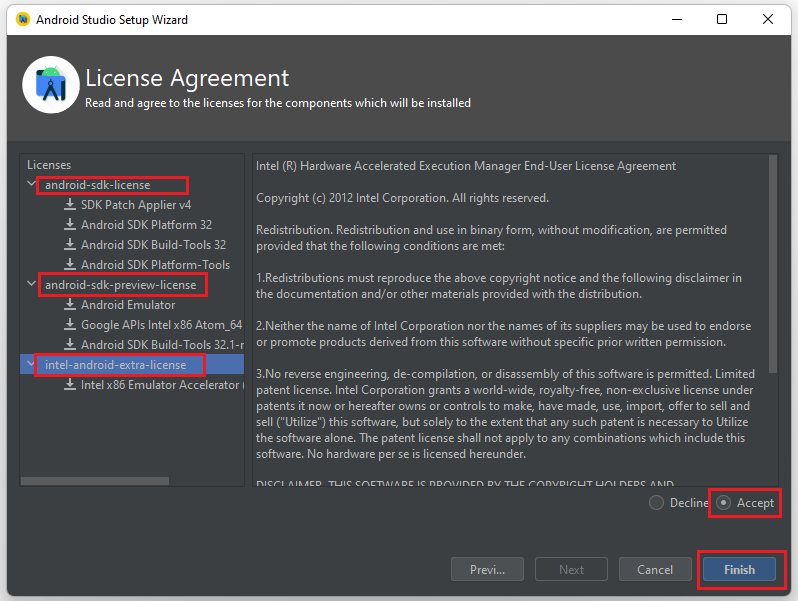Screen dimensions: 798x601
Task: Click the download icon beside Android SDK Platform-Tools
Action: coord(70,265)
